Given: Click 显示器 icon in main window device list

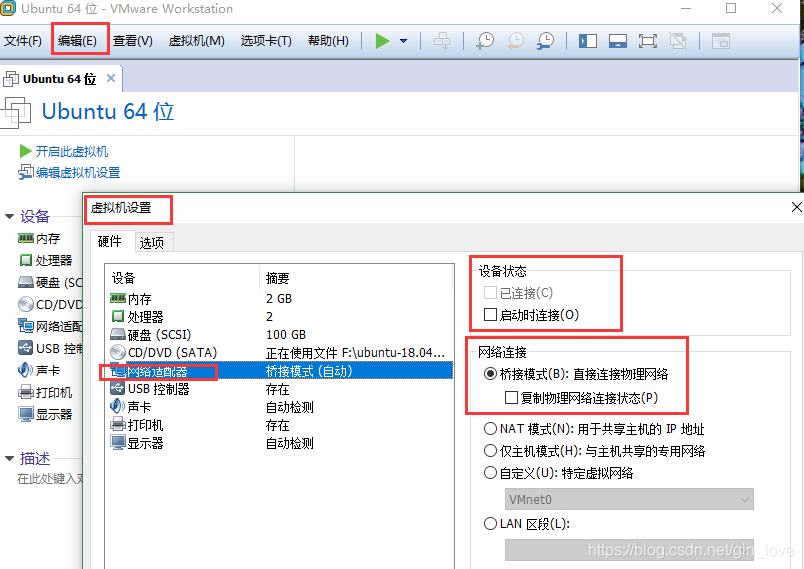Looking at the screenshot, I should 26,414.
